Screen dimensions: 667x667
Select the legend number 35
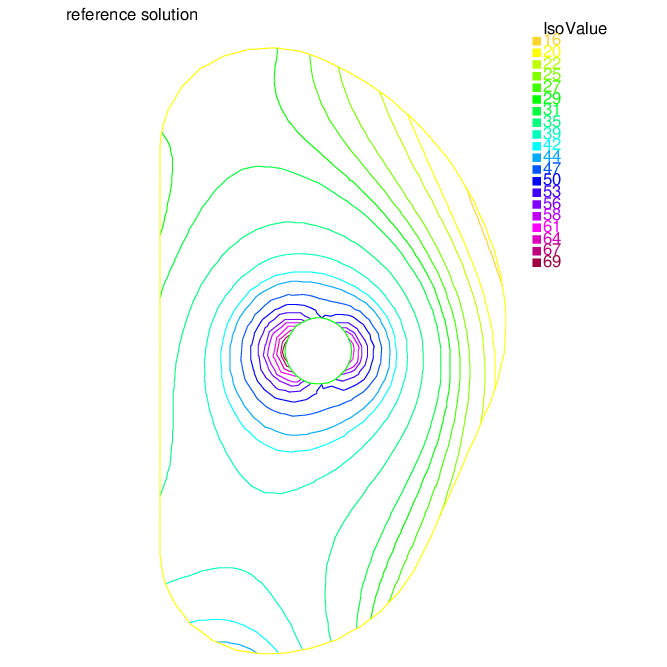(x=552, y=122)
